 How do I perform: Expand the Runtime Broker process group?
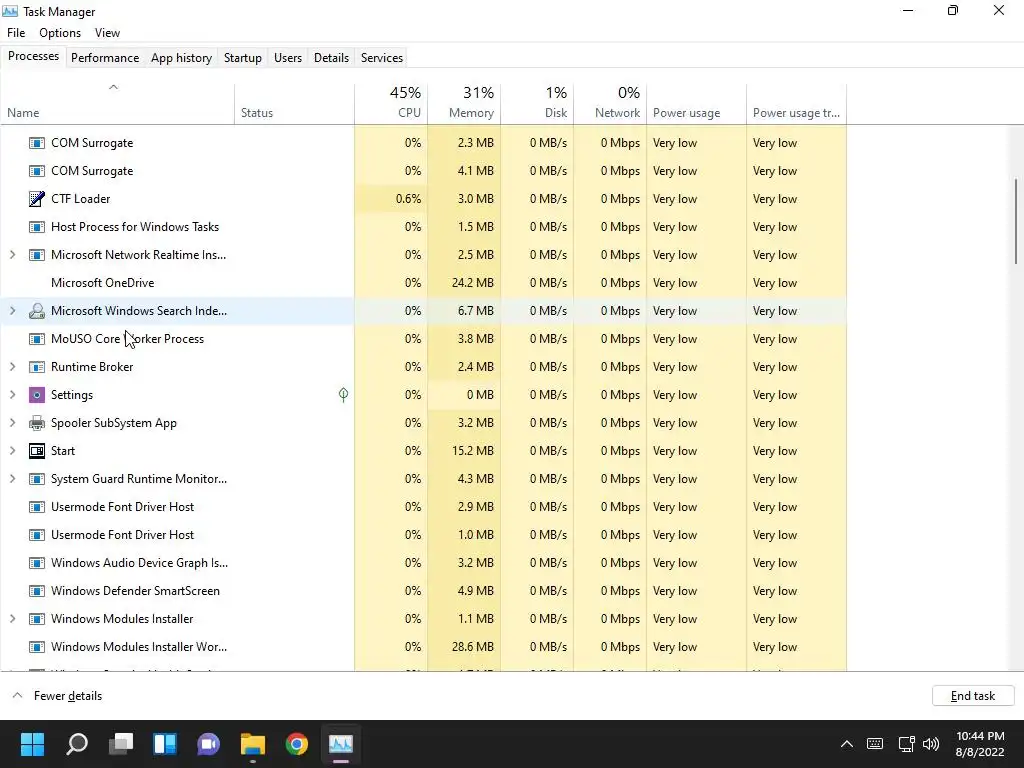tap(12, 366)
